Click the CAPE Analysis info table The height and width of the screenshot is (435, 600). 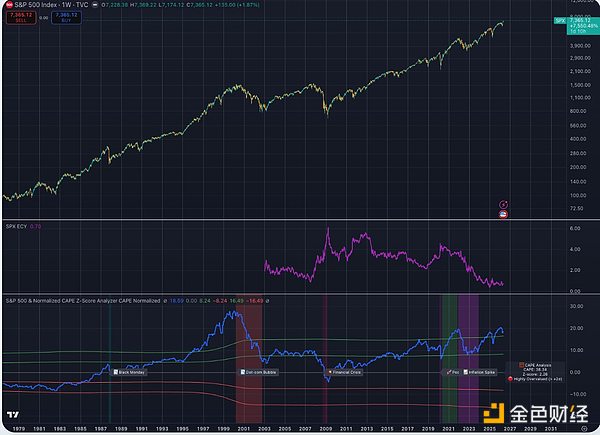pyautogui.click(x=535, y=372)
